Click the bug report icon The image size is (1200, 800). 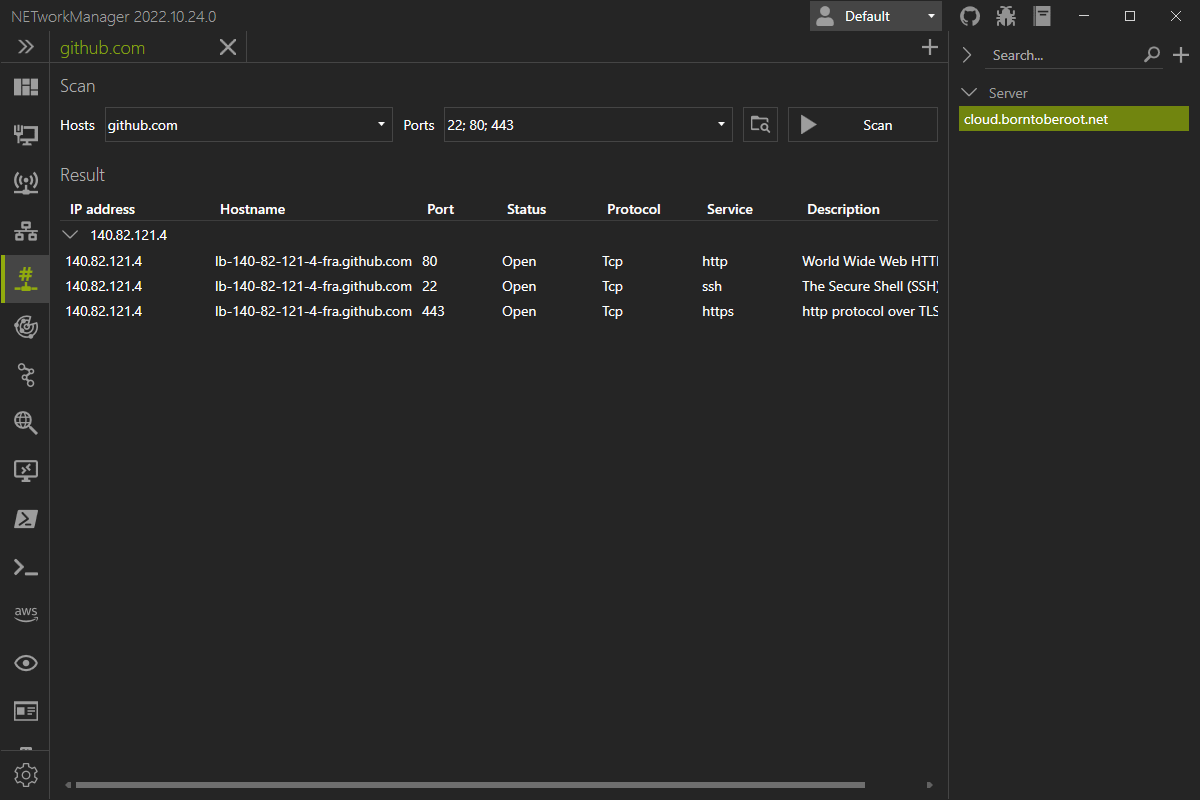coord(1006,16)
